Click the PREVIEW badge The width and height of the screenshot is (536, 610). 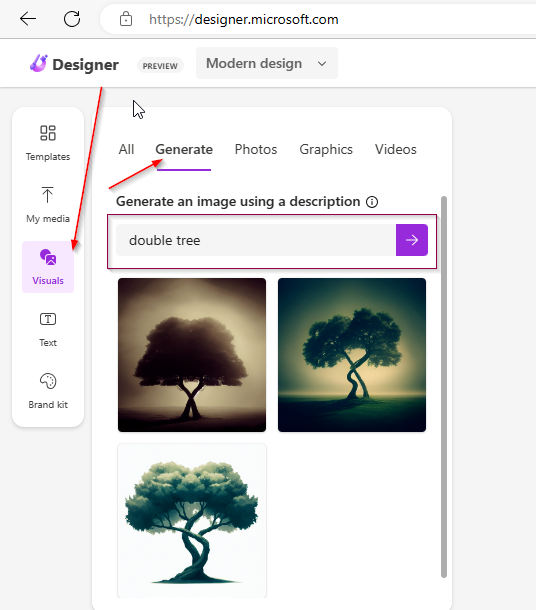[160, 66]
